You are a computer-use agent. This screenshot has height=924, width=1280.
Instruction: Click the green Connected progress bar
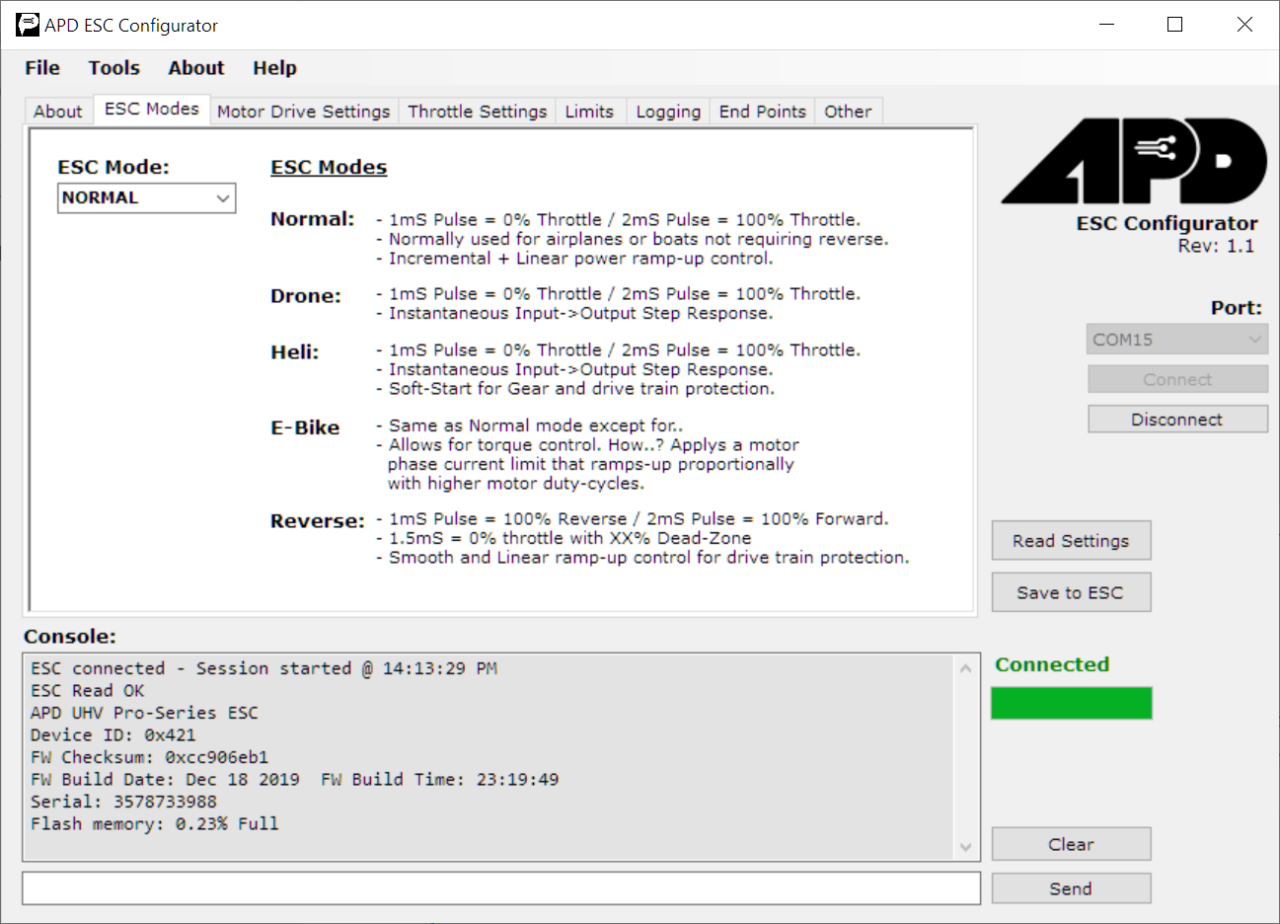pyautogui.click(x=1071, y=702)
